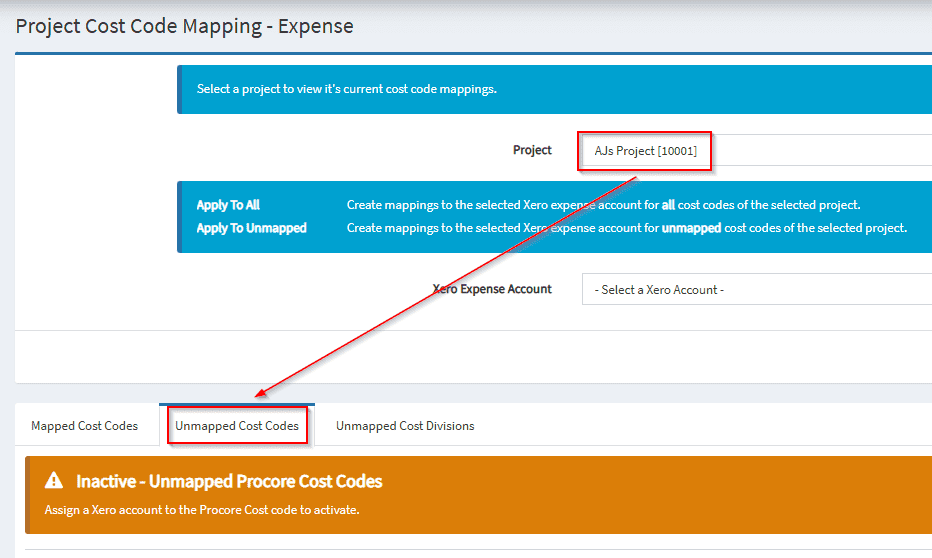Click the Project field label
Viewport: 932px width, 558px height.
coord(532,150)
